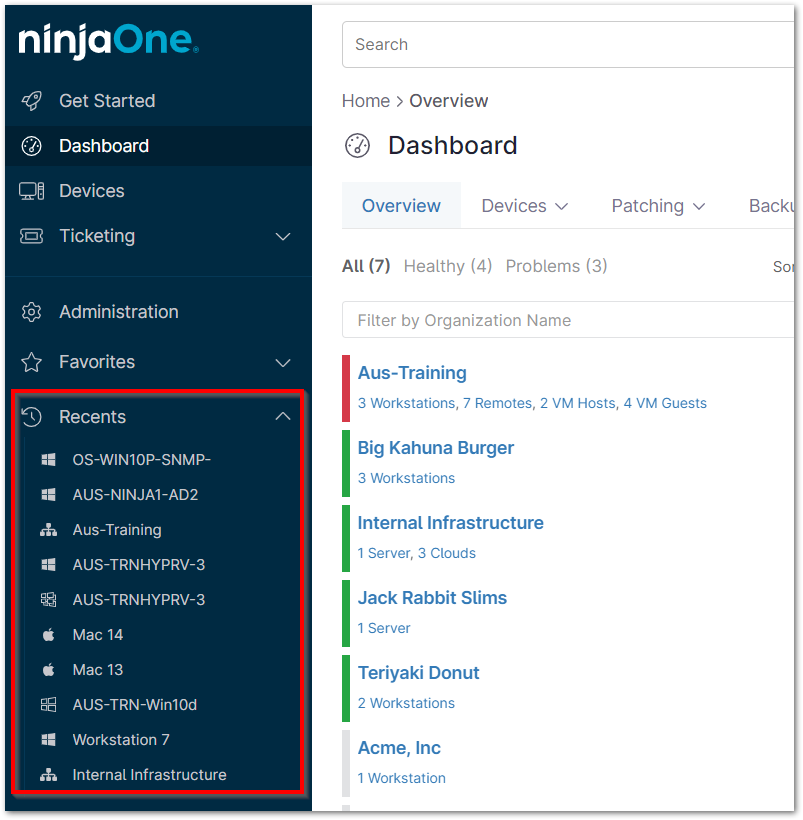Open Mac 14 from Recents

98,635
